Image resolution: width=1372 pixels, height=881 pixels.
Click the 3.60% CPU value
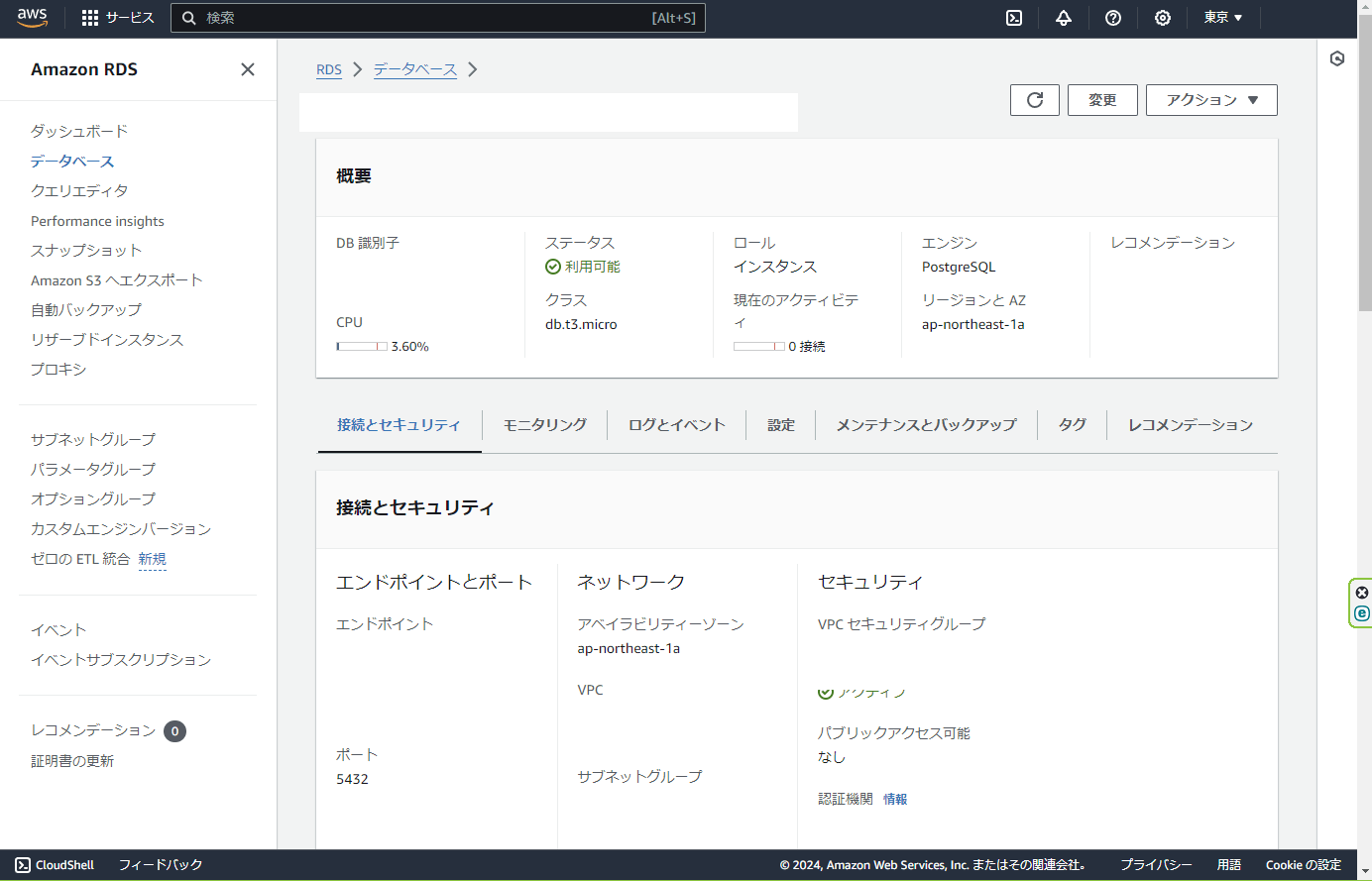pyautogui.click(x=410, y=347)
